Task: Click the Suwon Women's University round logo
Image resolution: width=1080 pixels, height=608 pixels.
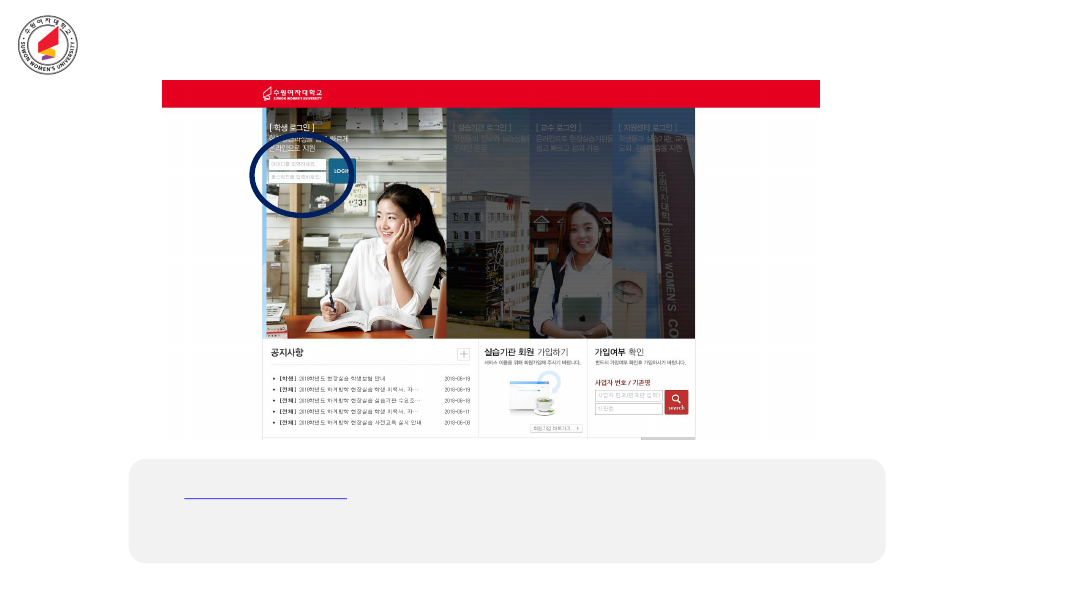Action: click(x=48, y=45)
